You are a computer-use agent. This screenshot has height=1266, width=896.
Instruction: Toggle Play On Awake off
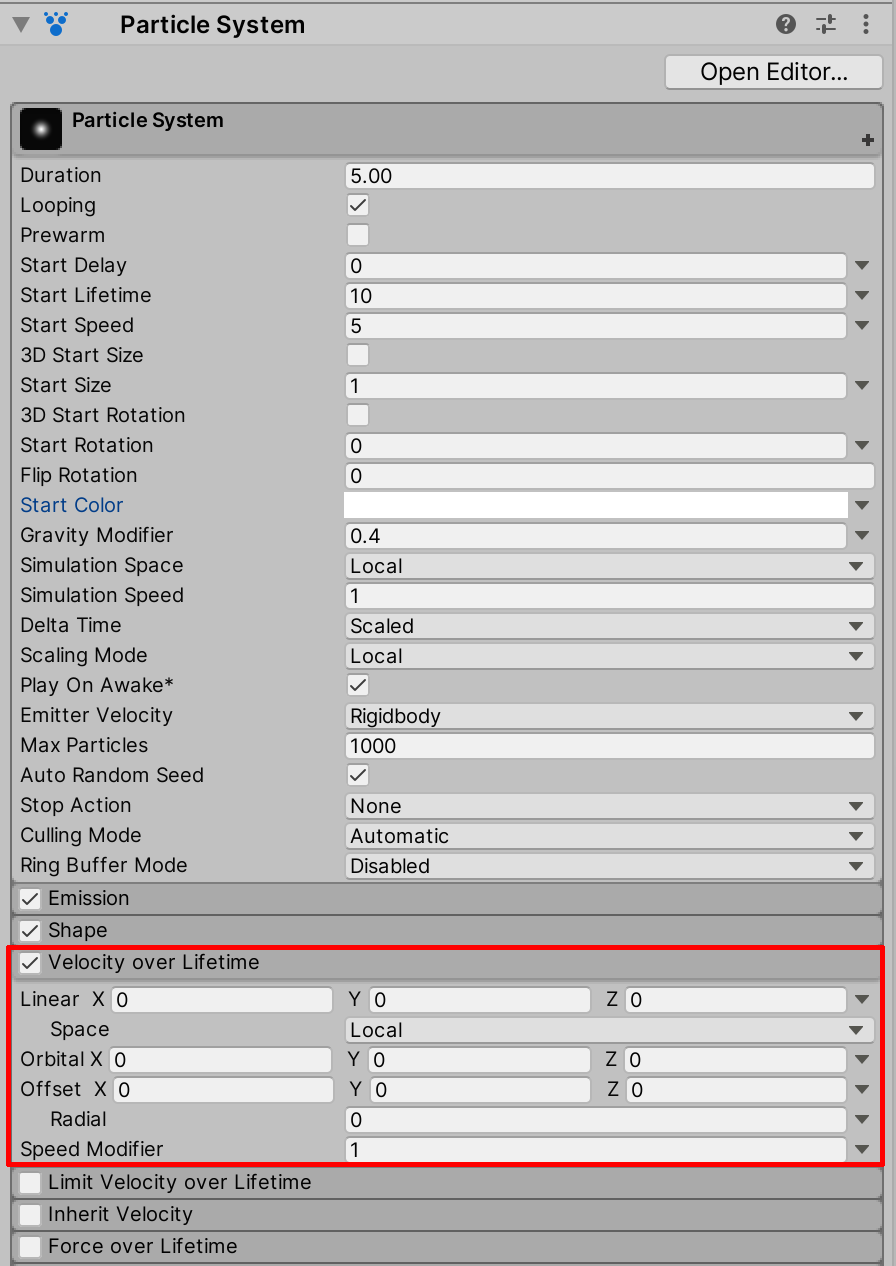pos(357,685)
